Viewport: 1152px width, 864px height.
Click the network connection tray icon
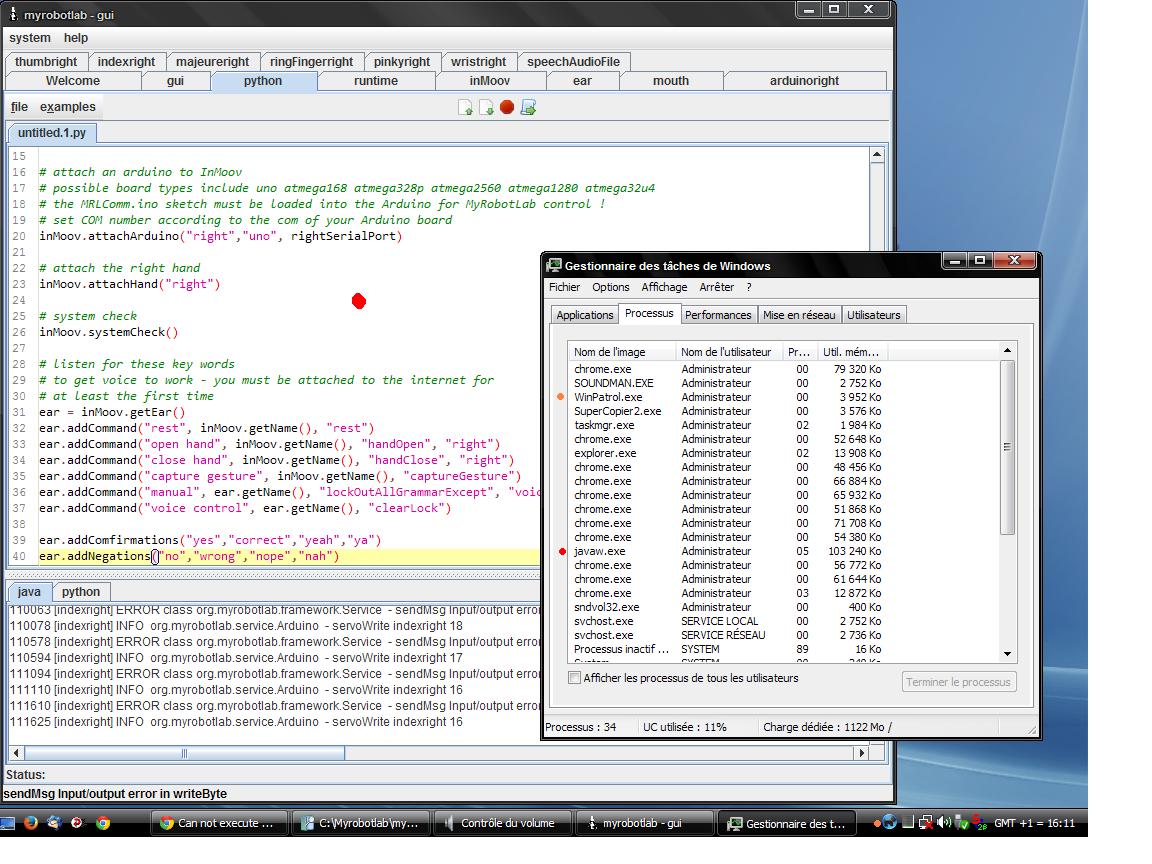pyautogui.click(x=926, y=823)
